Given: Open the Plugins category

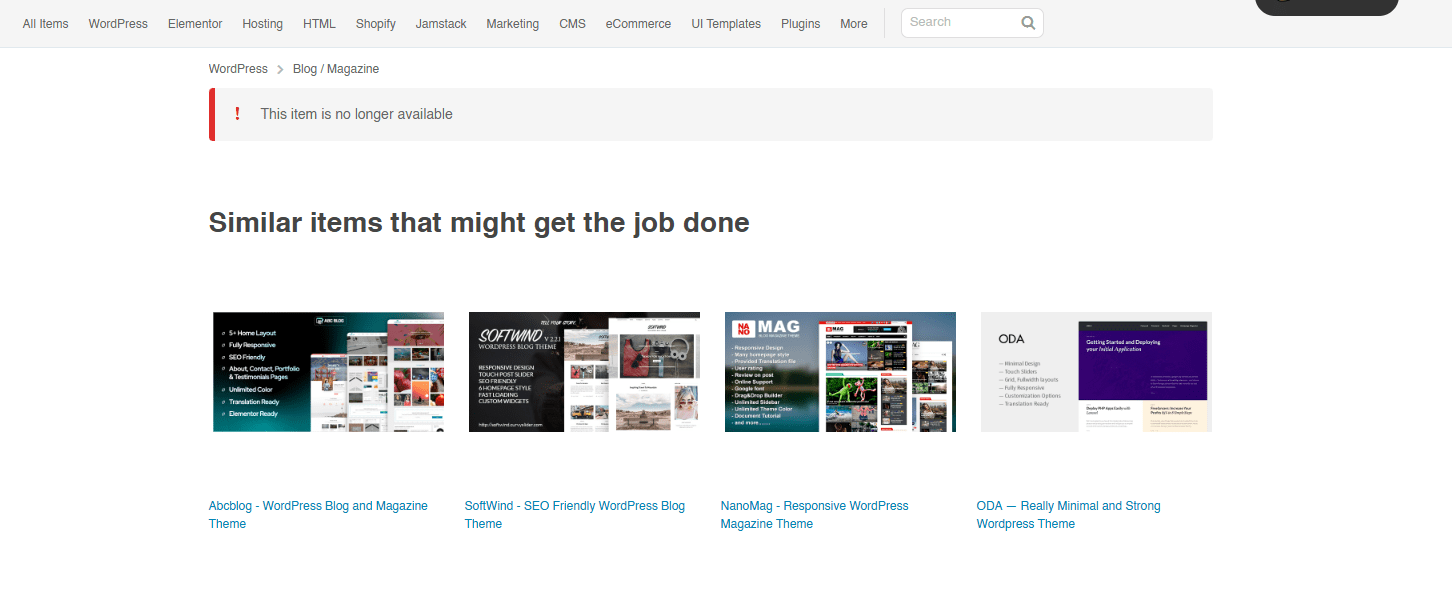Looking at the screenshot, I should pos(800,24).
